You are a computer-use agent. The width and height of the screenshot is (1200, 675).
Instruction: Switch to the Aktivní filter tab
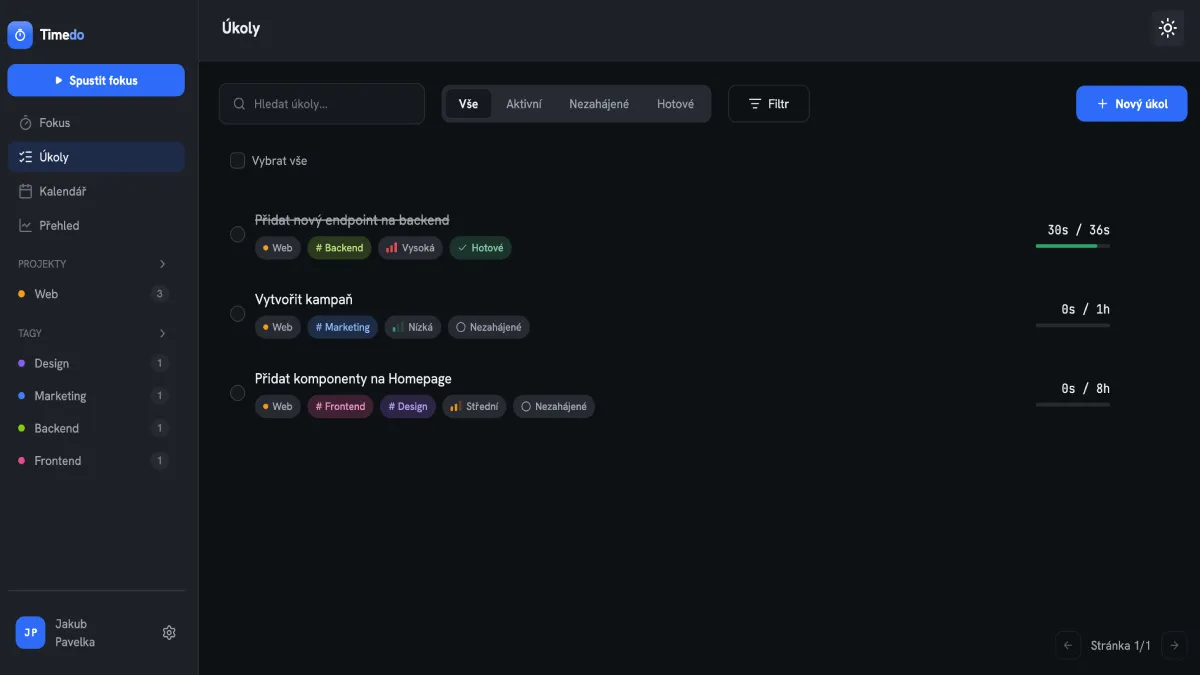coord(524,104)
